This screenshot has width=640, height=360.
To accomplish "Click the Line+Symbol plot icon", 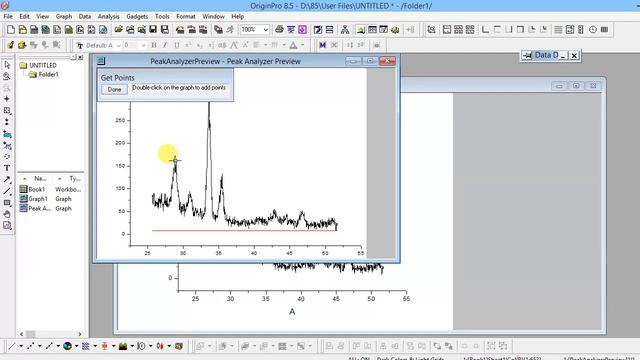I will coord(49,346).
